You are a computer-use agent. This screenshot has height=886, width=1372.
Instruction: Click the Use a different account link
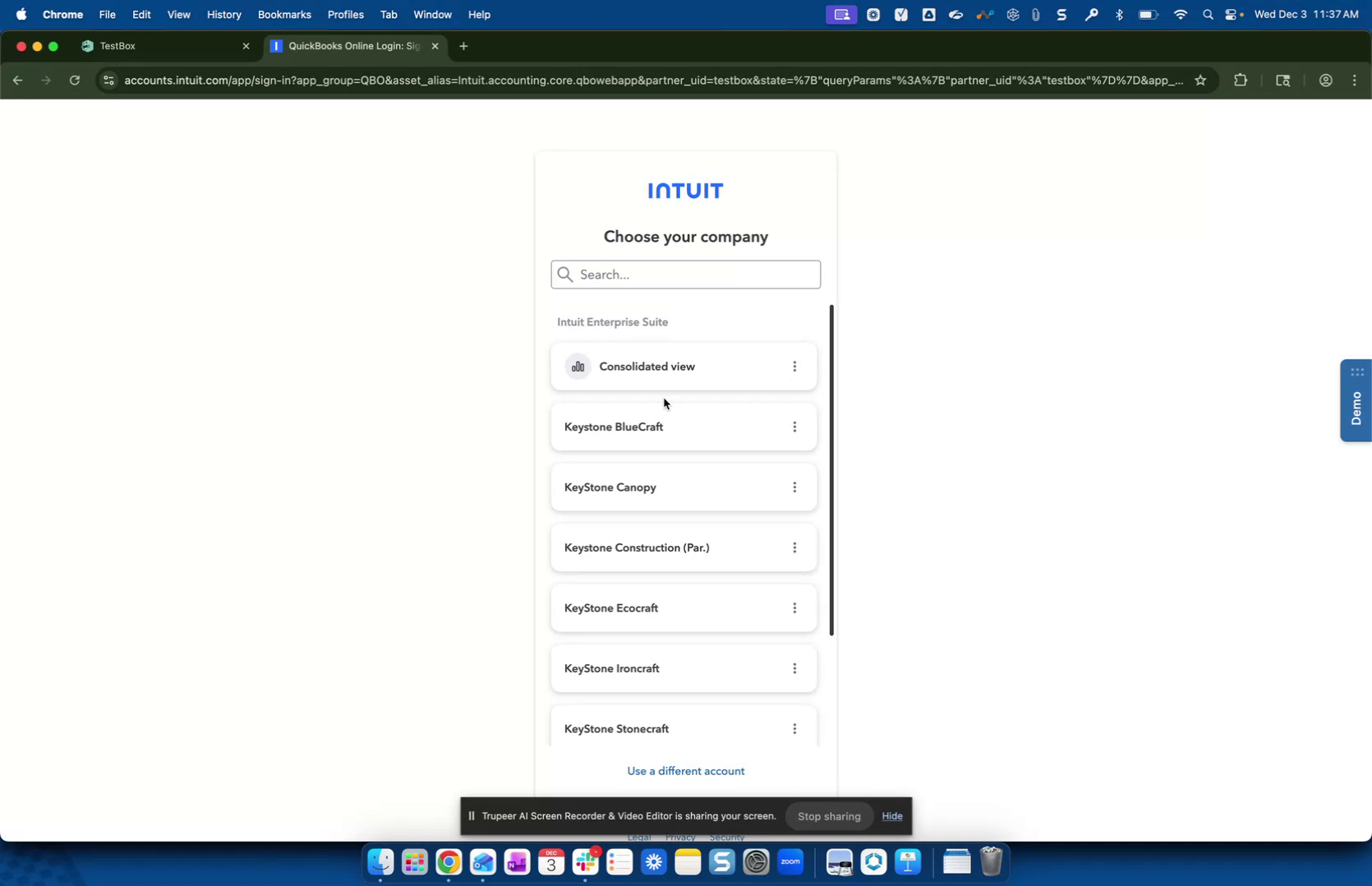click(x=685, y=771)
